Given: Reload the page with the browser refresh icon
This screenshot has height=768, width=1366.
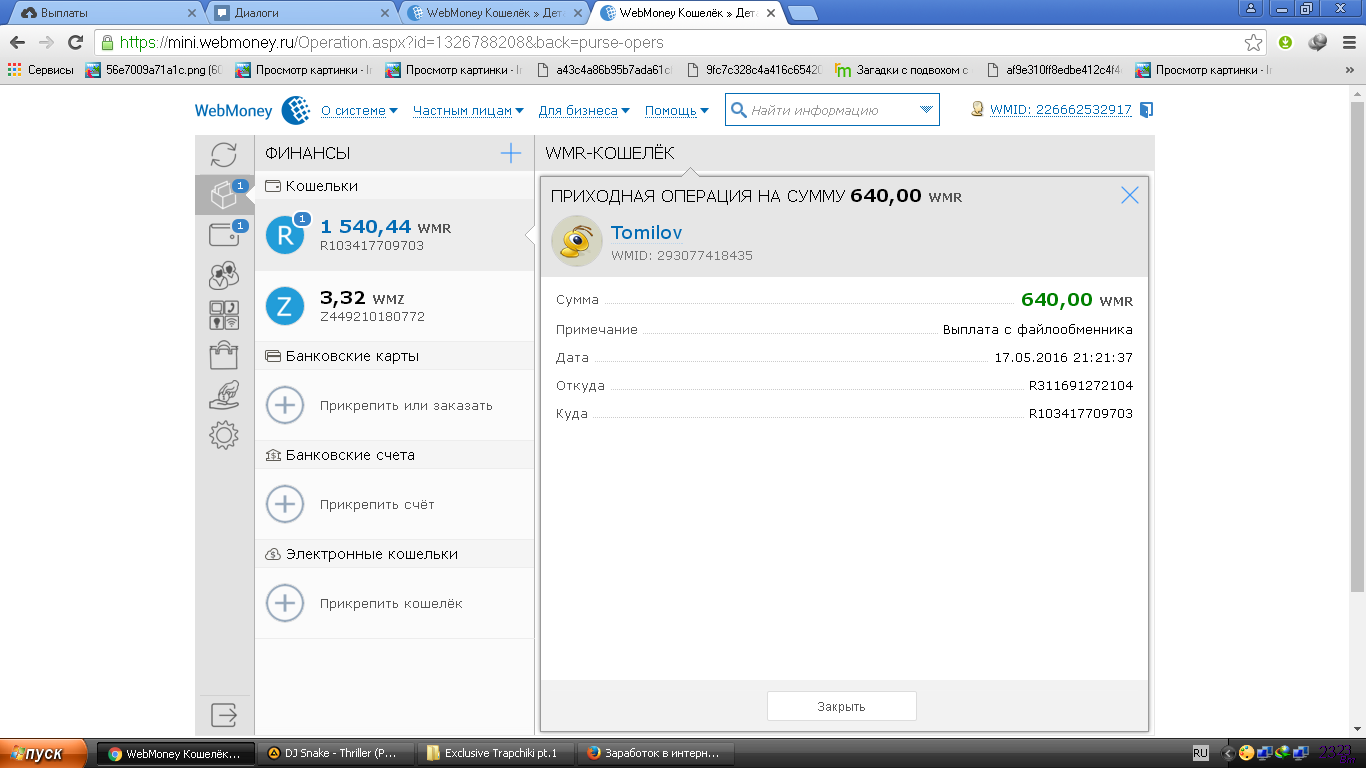Looking at the screenshot, I should click(x=75, y=43).
